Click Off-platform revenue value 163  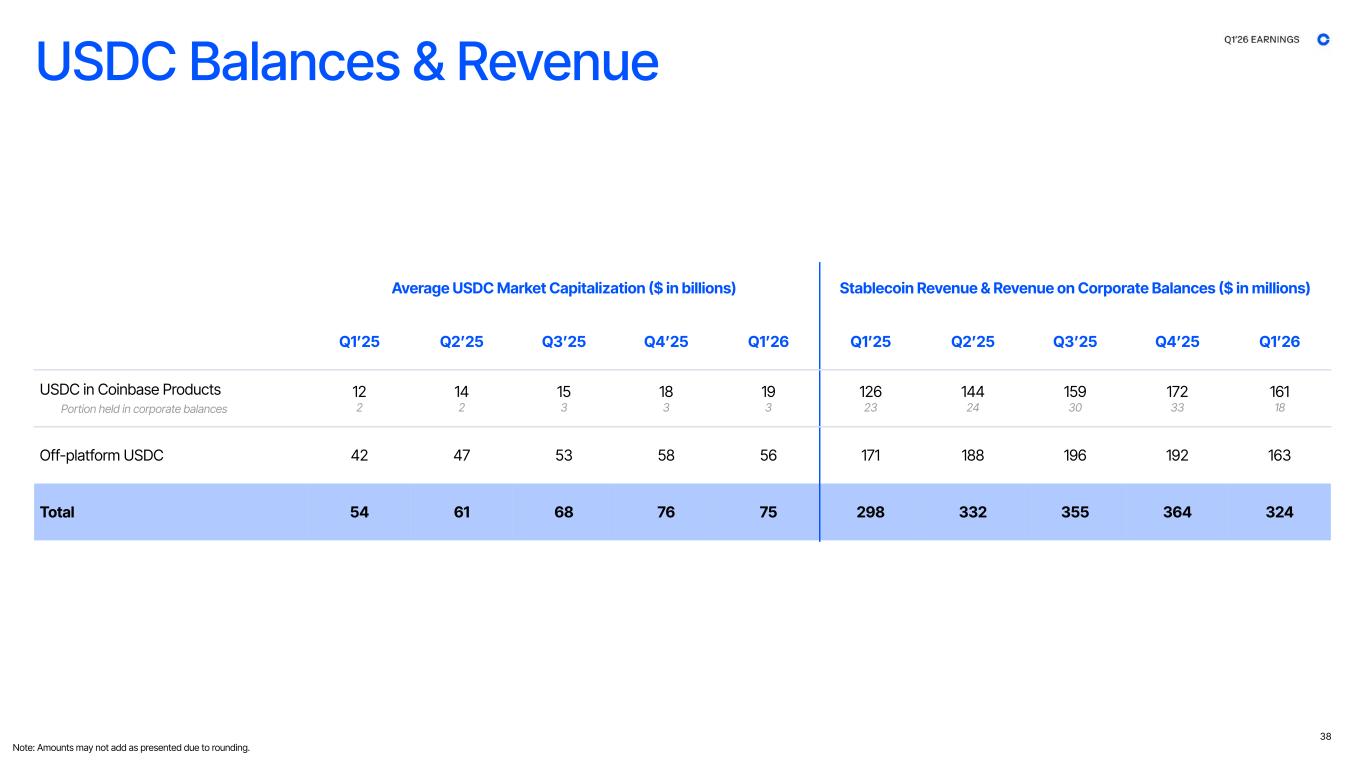(1279, 455)
